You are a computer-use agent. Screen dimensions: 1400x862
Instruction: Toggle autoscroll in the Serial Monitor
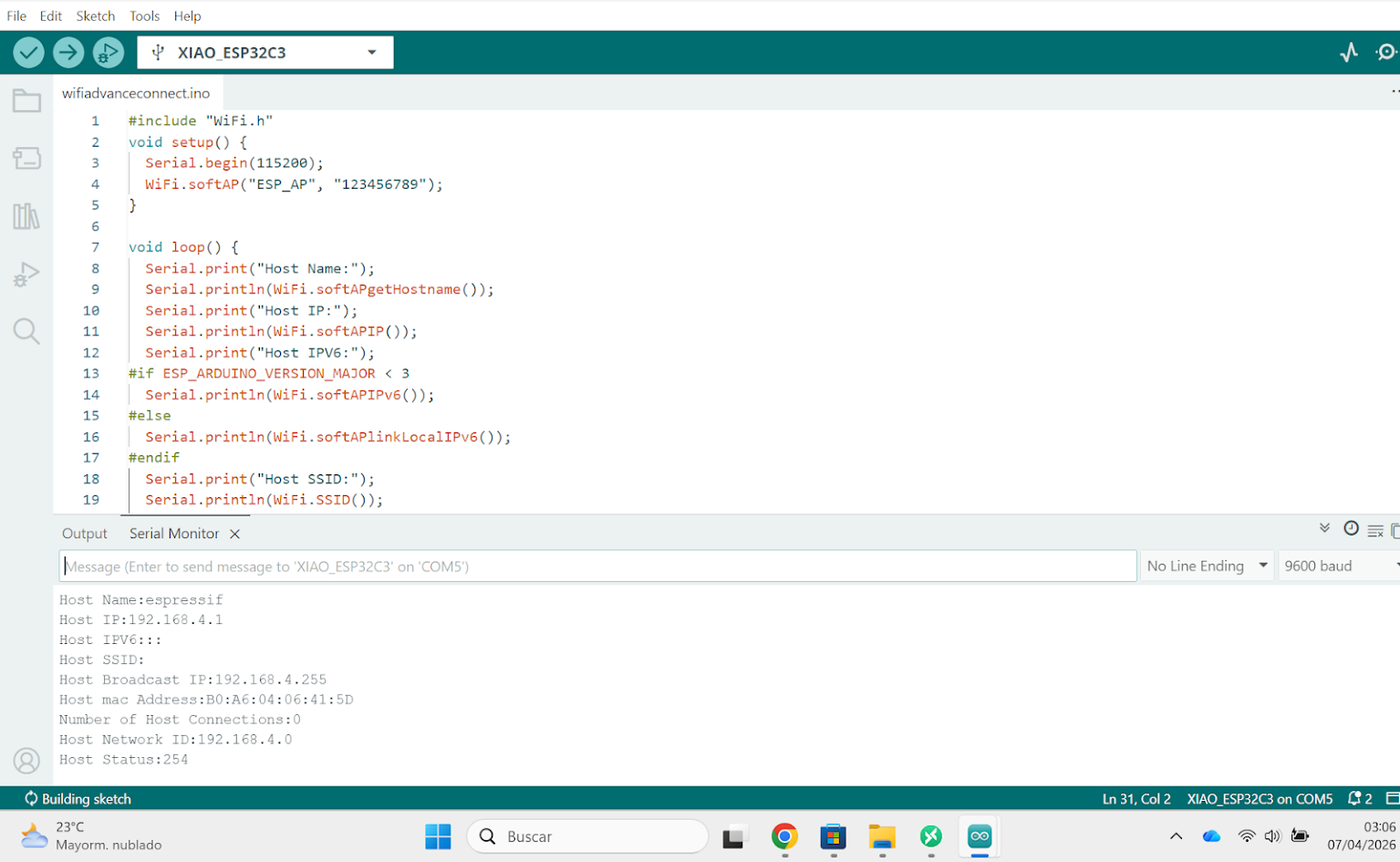(x=1324, y=528)
